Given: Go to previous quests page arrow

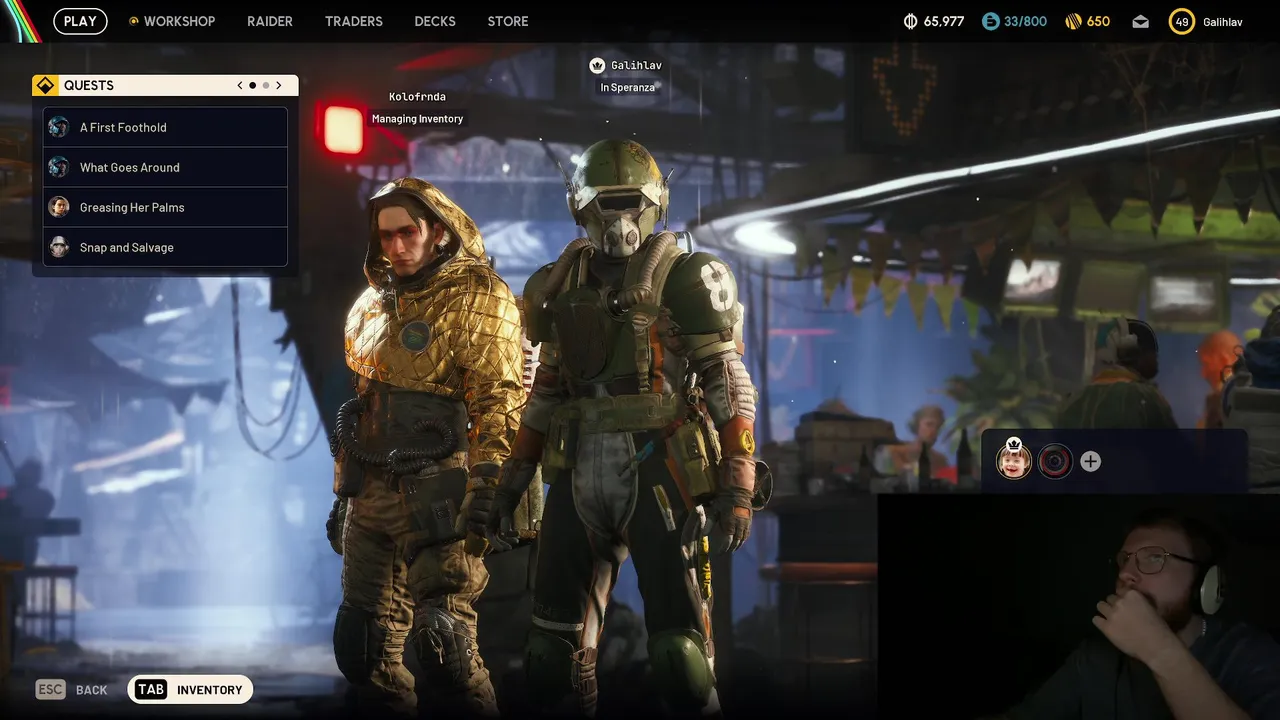Looking at the screenshot, I should coord(240,85).
